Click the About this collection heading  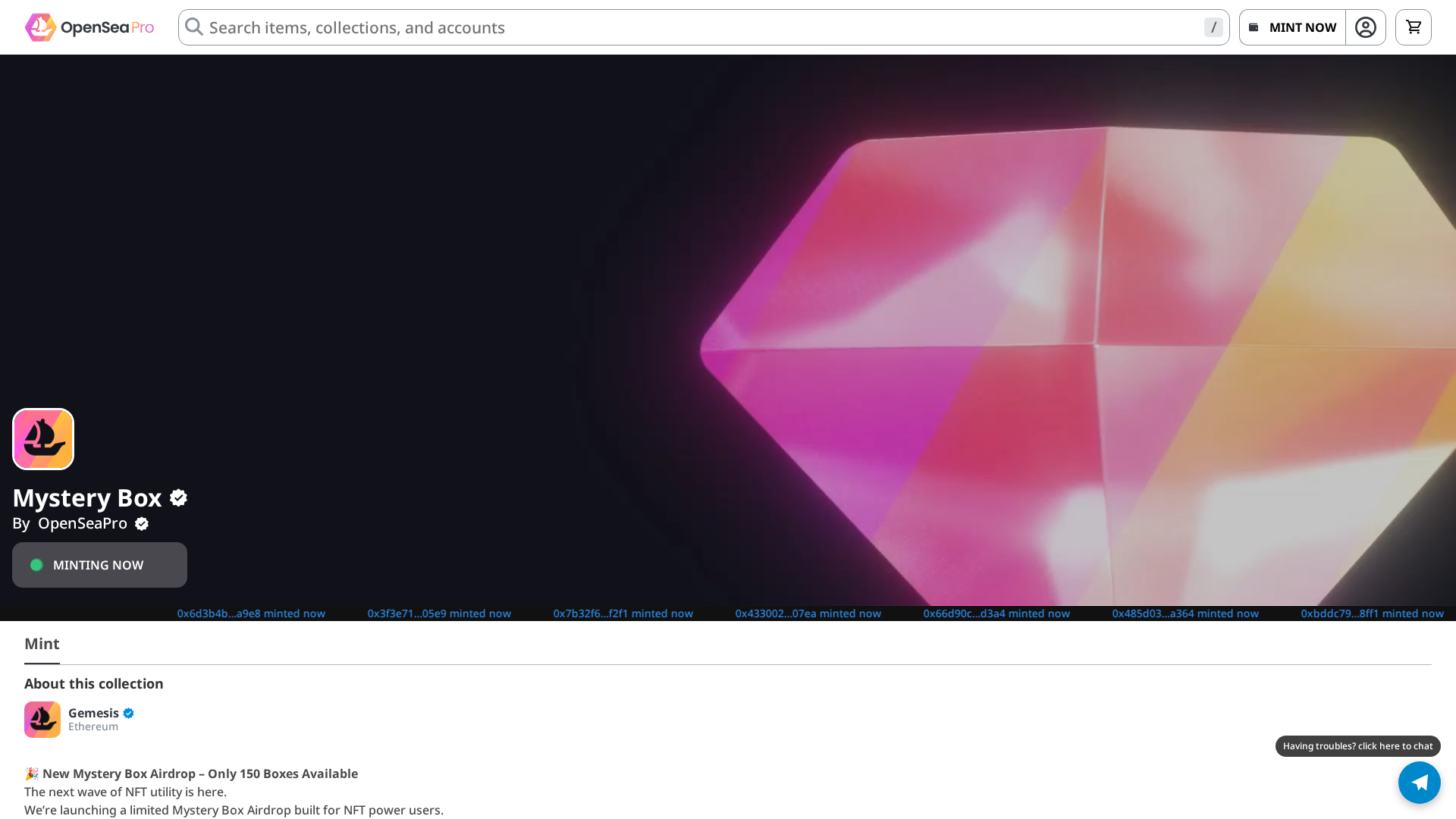point(94,684)
